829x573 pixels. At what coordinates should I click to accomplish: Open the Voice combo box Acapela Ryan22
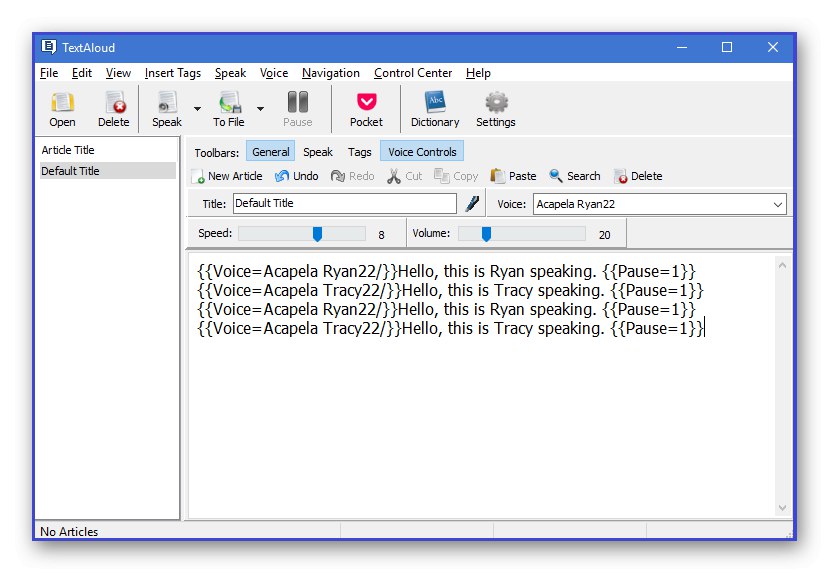click(x=660, y=204)
